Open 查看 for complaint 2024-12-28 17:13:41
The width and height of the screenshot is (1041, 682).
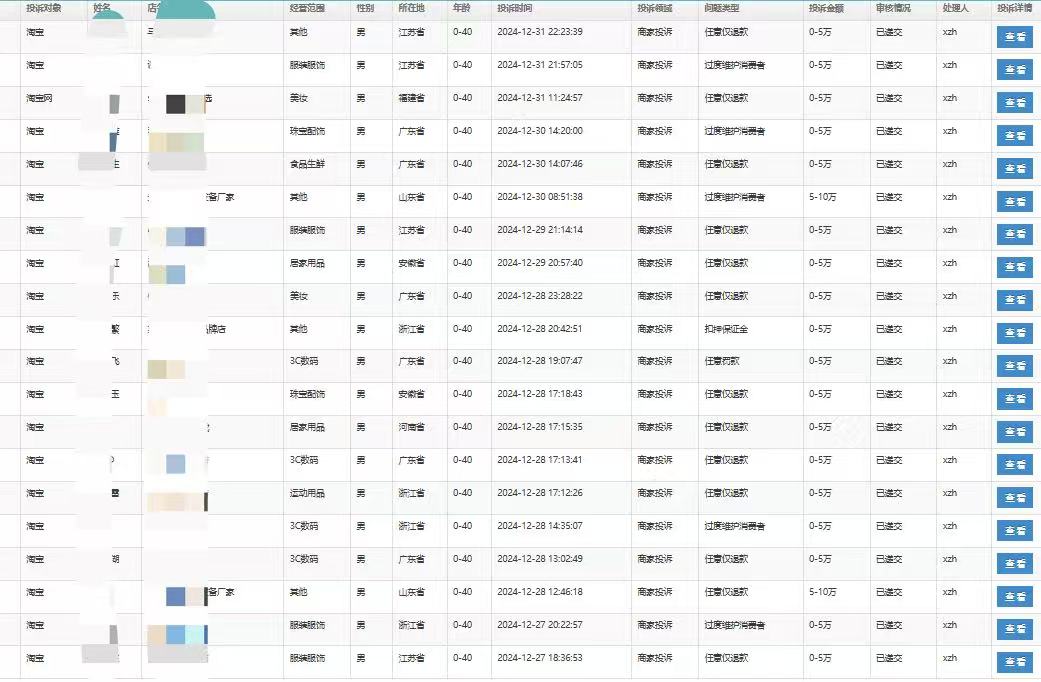pyautogui.click(x=1014, y=465)
